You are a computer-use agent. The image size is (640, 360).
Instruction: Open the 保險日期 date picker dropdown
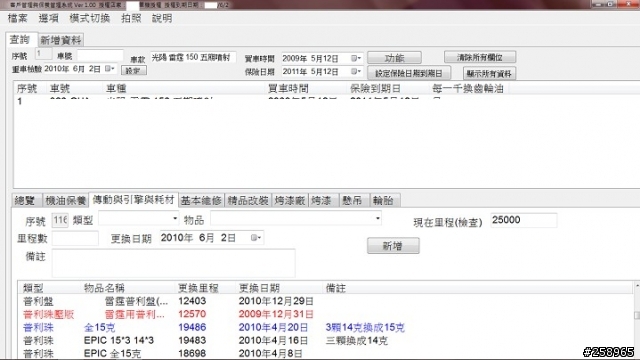pyautogui.click(x=356, y=72)
